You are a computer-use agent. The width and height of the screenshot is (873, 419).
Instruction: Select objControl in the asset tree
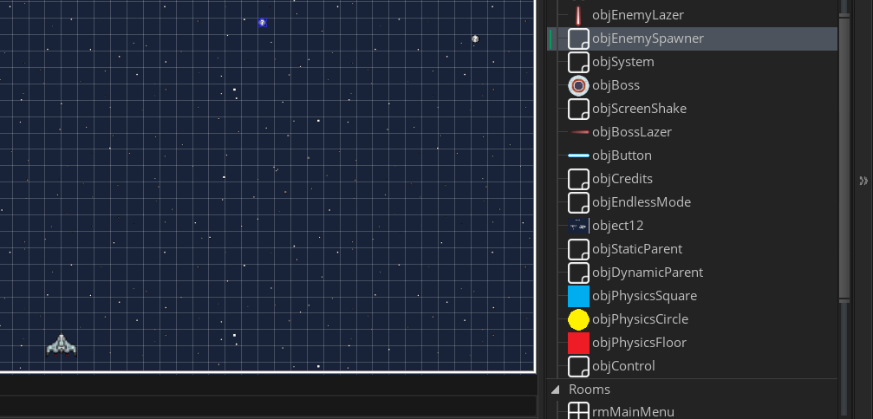click(x=624, y=366)
